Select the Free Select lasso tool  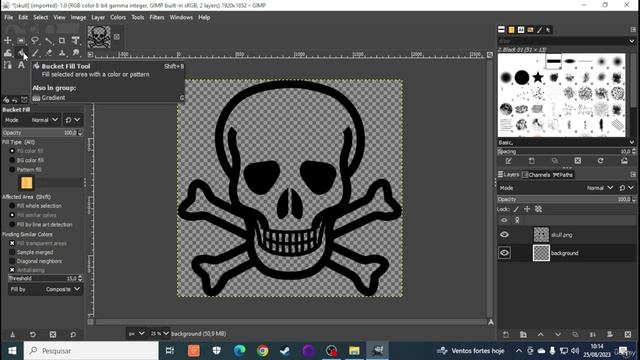[x=35, y=40]
